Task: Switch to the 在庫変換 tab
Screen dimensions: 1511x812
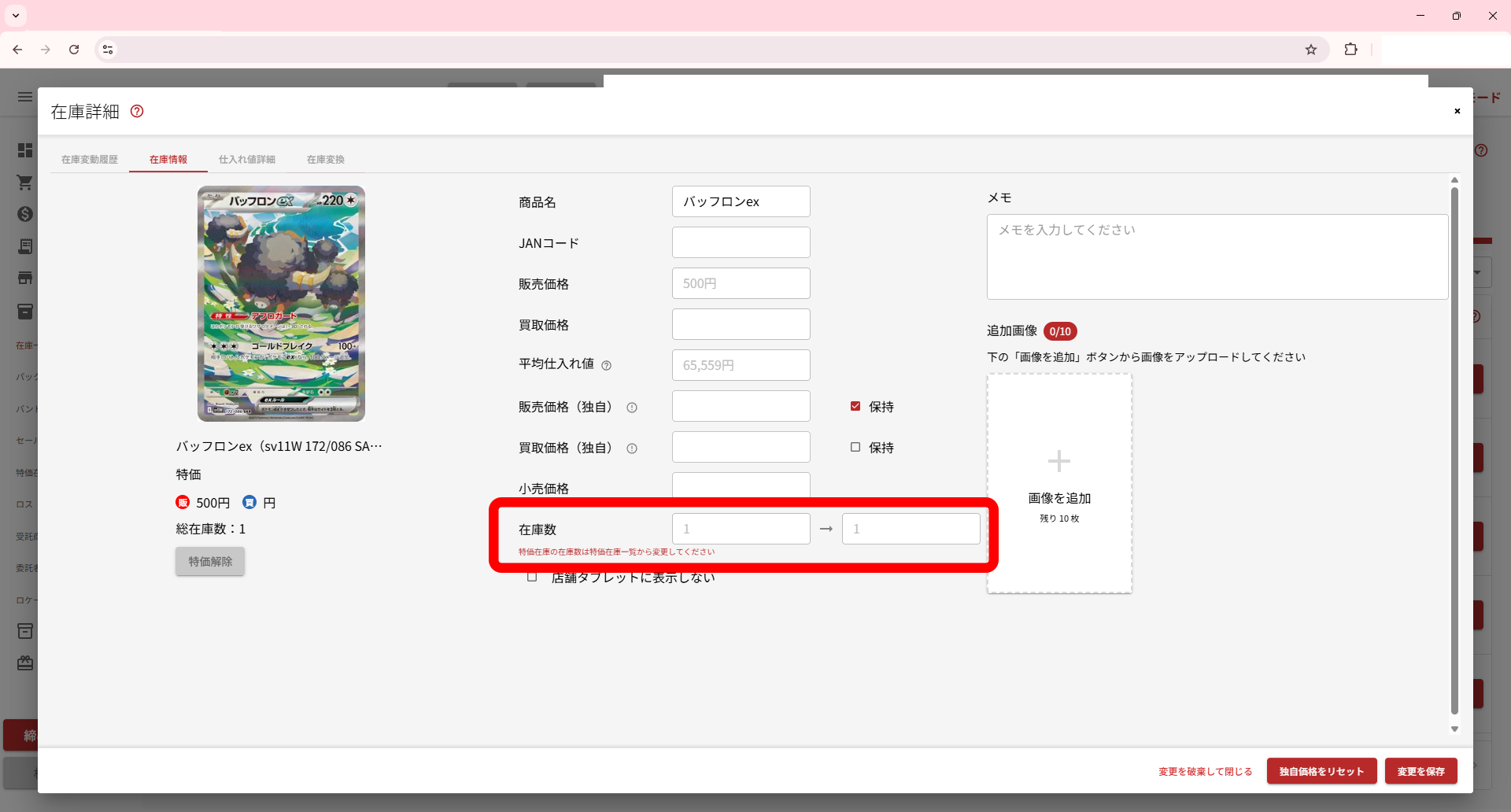Action: [x=325, y=160]
